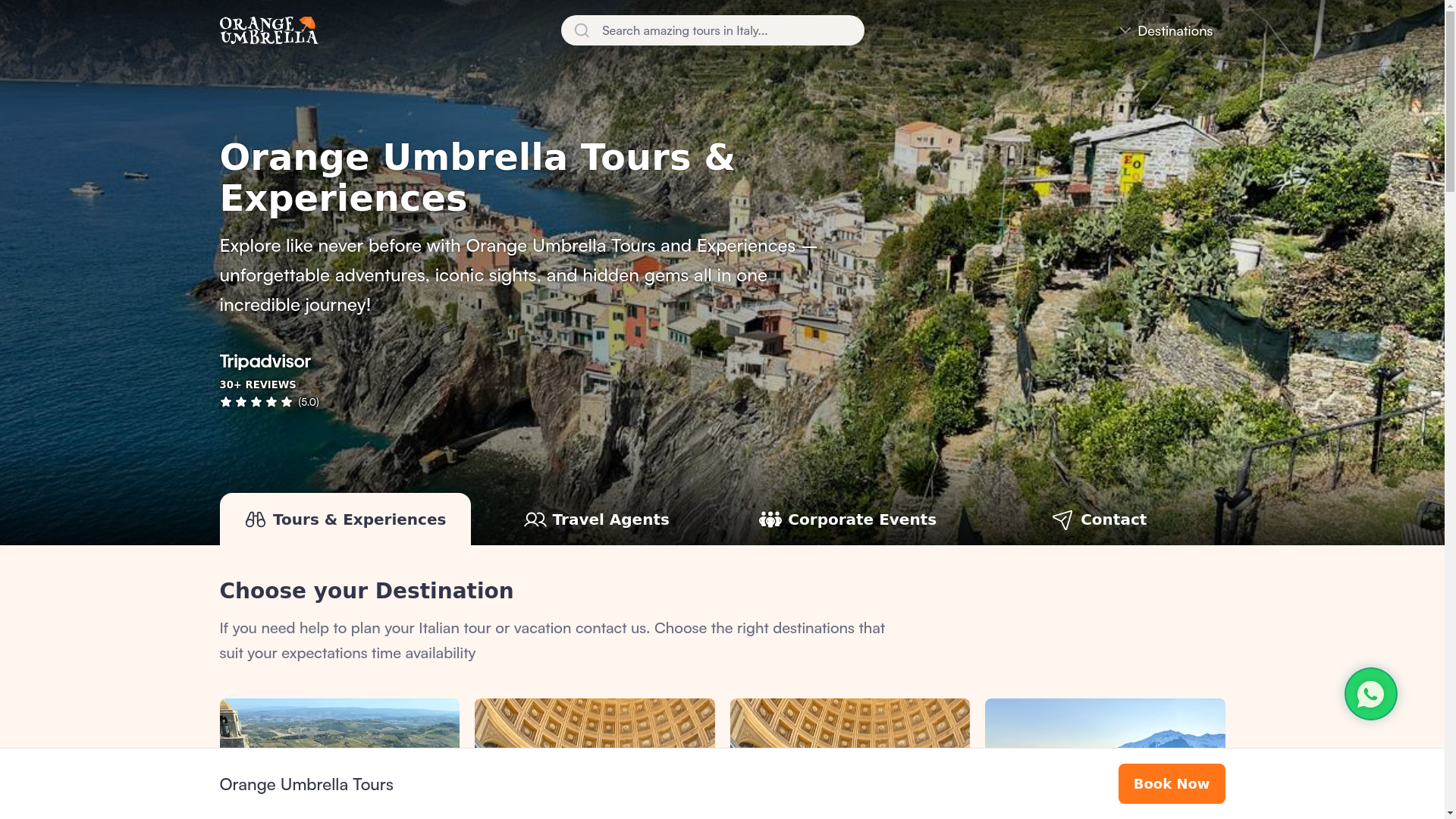
Task: Click the magnifying glass search icon
Action: coord(582,30)
